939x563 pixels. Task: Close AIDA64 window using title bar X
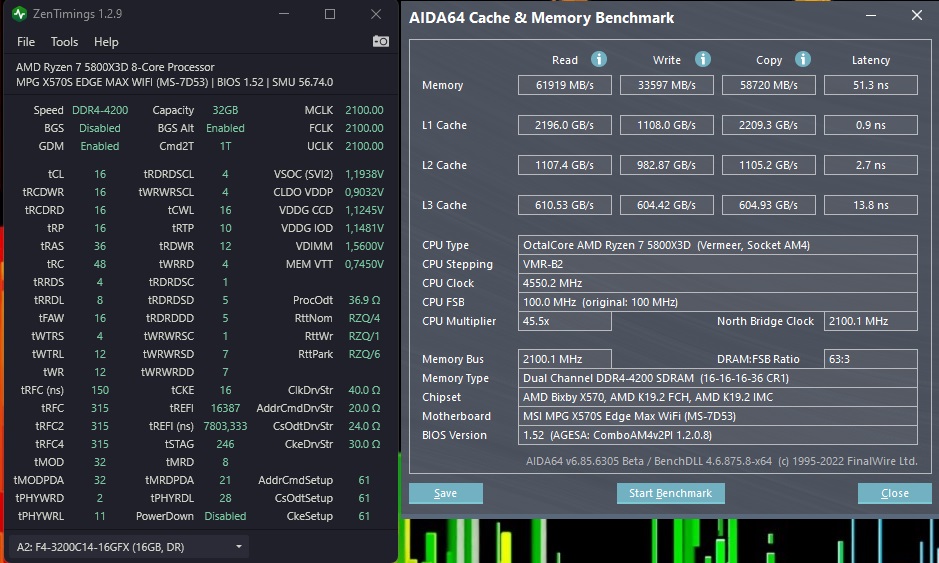tap(917, 15)
